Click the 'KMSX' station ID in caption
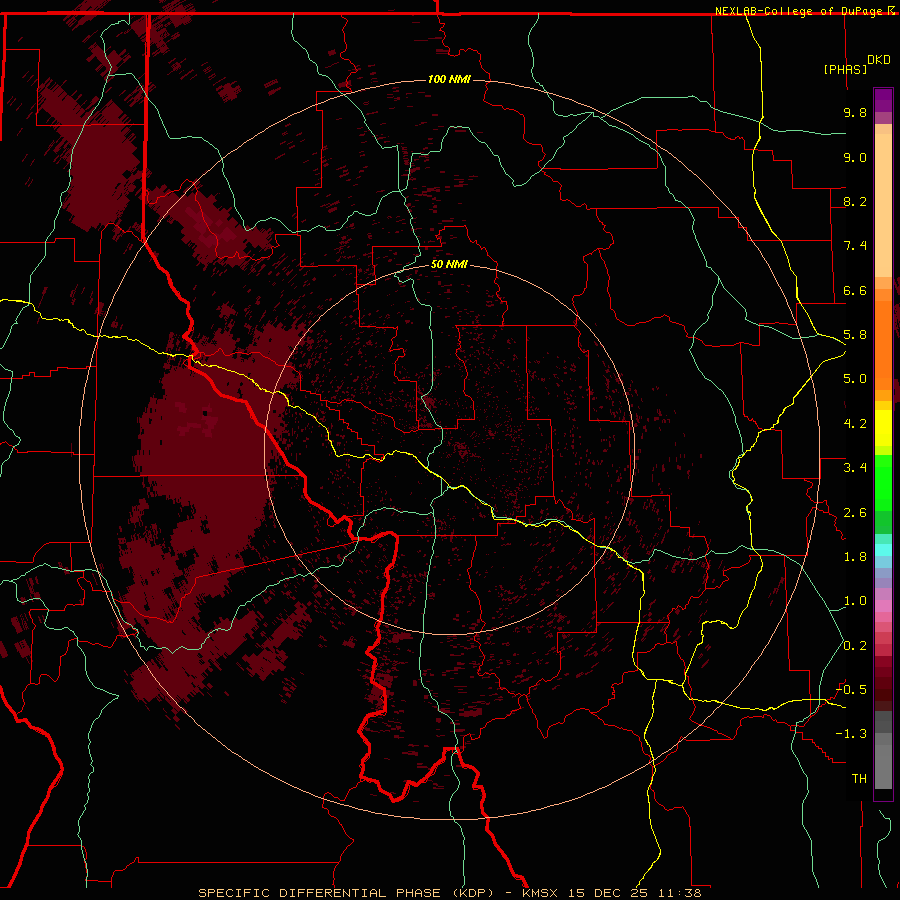 540,893
